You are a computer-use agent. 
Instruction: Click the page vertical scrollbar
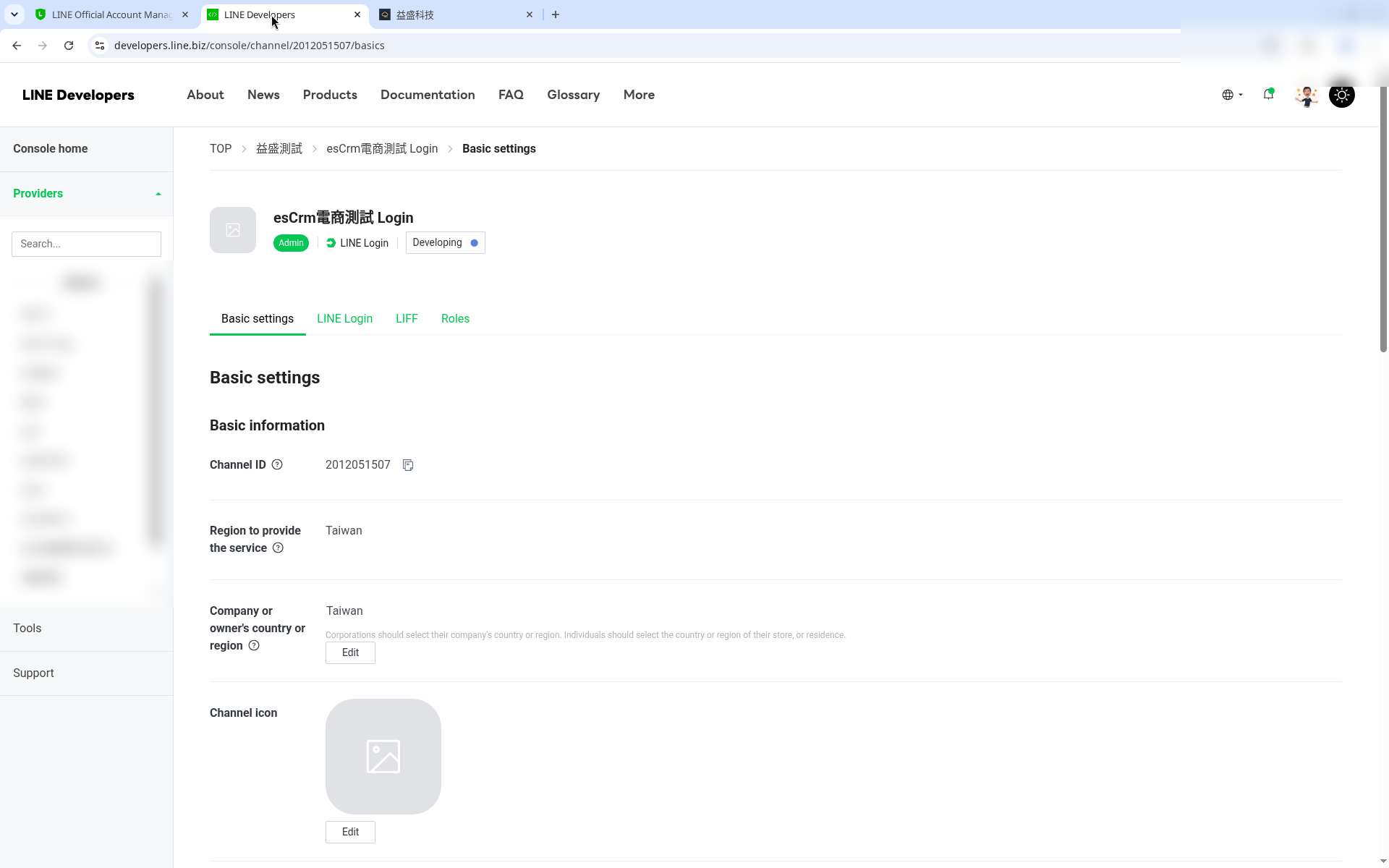pyautogui.click(x=1383, y=220)
